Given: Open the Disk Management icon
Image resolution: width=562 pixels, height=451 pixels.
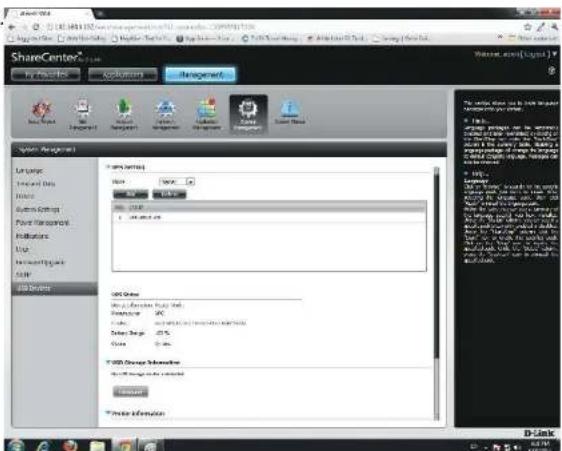Looking at the screenshot, I should [x=83, y=113].
